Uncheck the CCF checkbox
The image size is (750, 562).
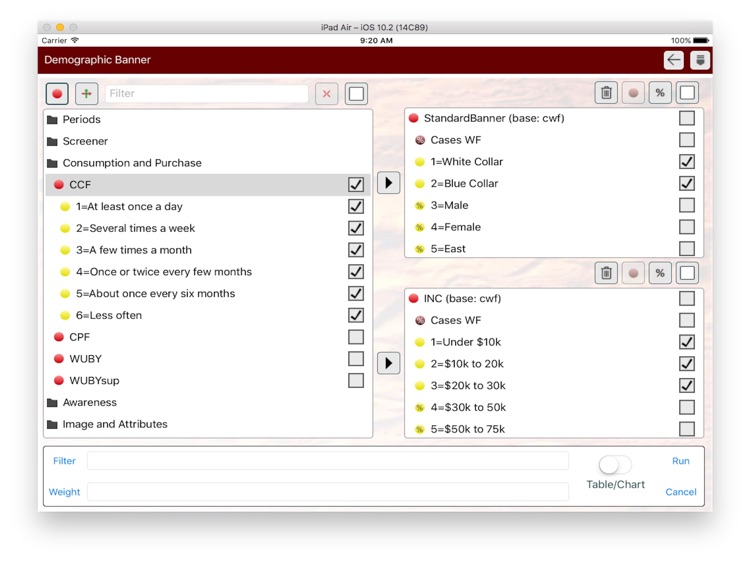point(356,185)
